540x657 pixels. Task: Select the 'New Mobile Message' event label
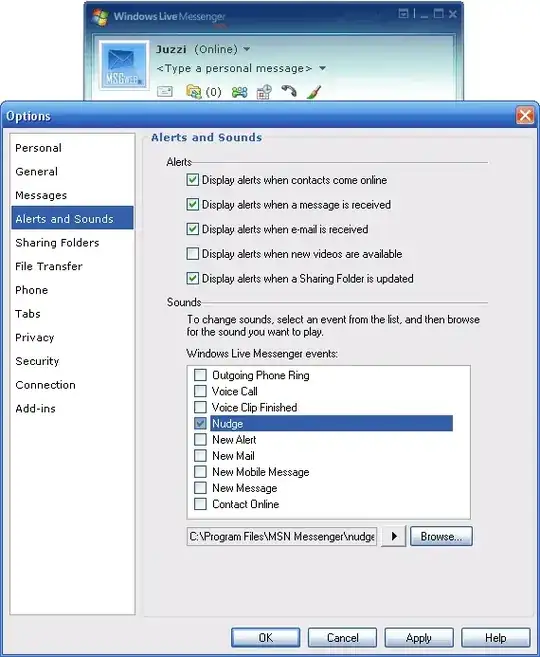[261, 472]
